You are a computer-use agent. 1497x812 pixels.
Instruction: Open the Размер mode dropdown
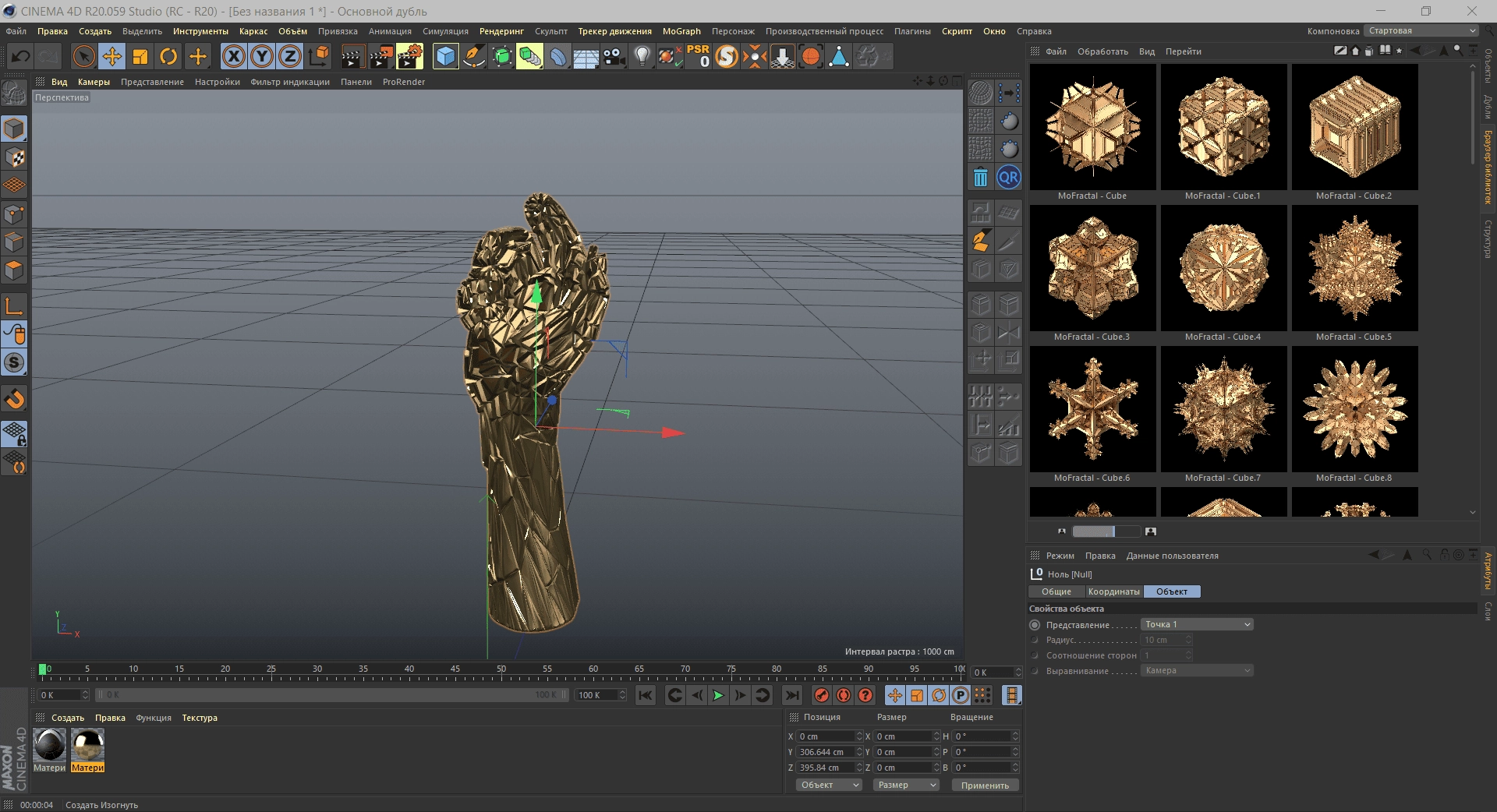click(x=906, y=785)
